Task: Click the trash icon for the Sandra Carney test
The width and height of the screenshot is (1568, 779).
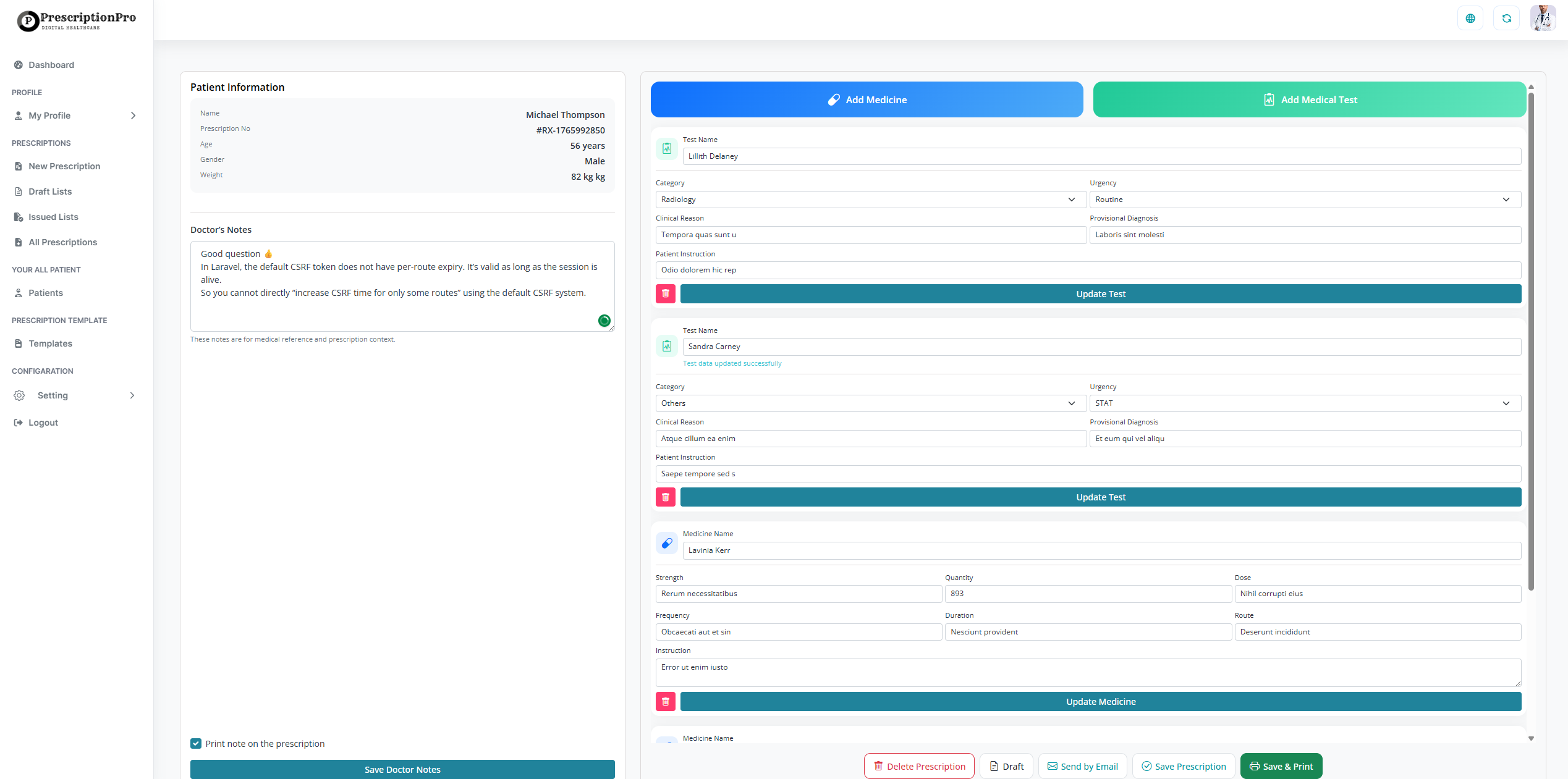Action: pos(666,497)
